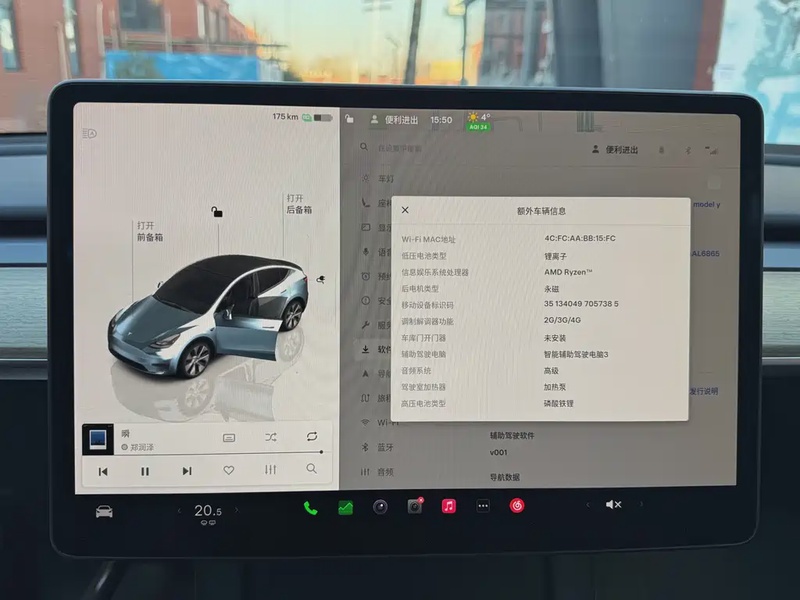Open vehicle controls via car icon

tap(104, 511)
